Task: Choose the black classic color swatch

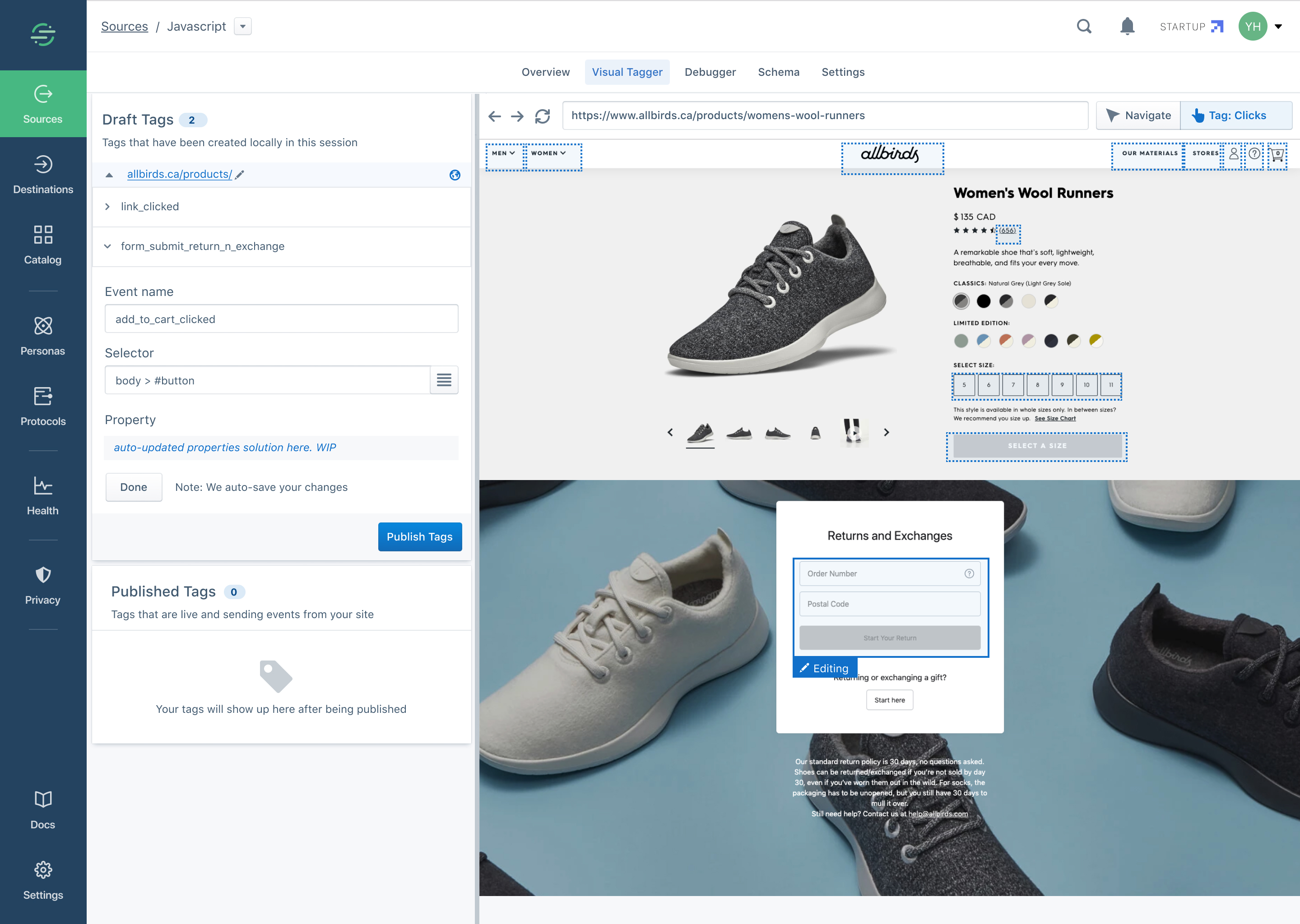Action: [983, 301]
